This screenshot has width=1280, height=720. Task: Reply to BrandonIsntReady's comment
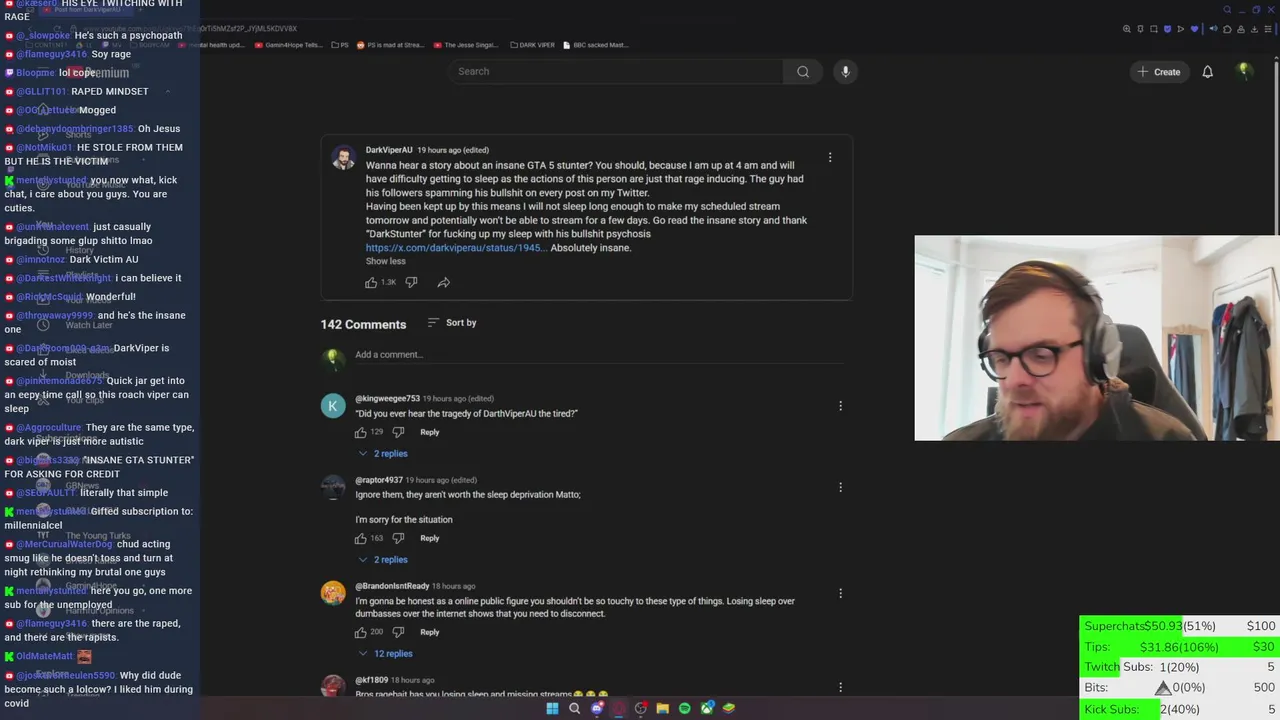(x=430, y=632)
